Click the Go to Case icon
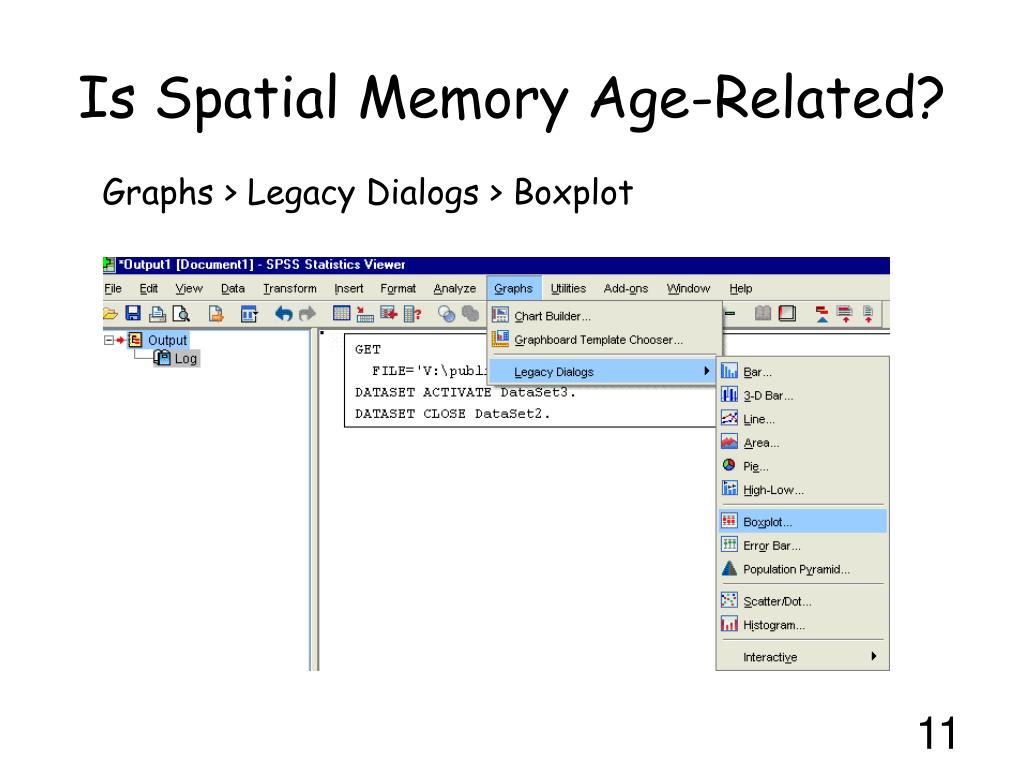1024x768 pixels. (365, 315)
